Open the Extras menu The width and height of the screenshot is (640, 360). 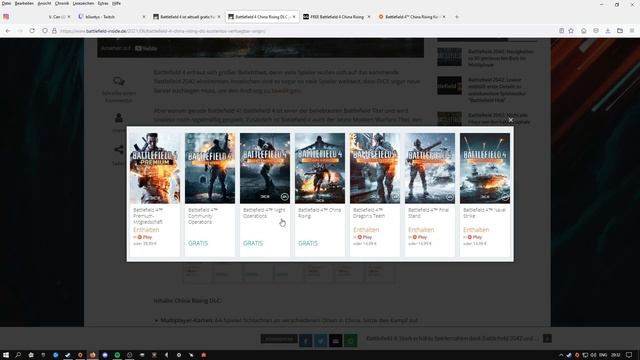click(103, 3)
